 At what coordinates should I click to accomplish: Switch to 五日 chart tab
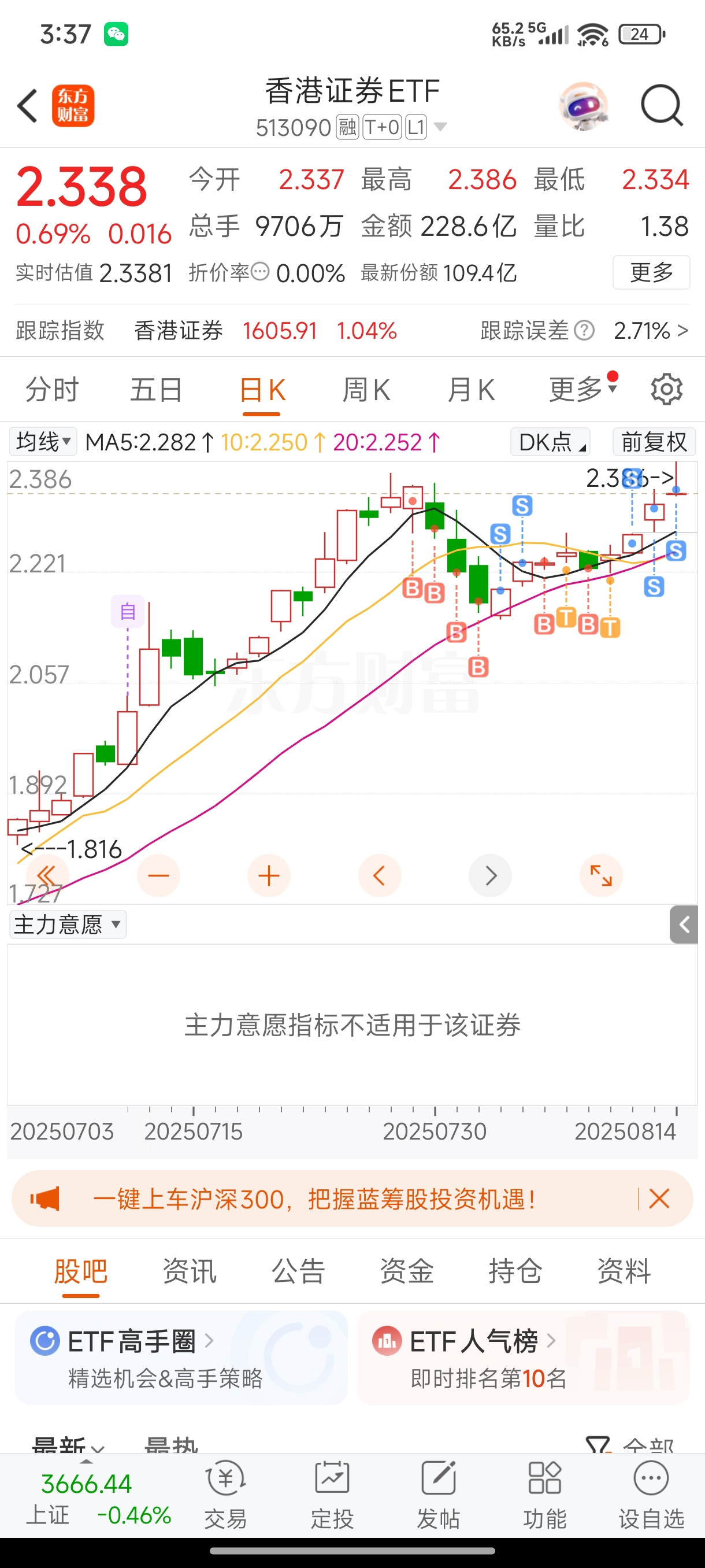click(157, 390)
